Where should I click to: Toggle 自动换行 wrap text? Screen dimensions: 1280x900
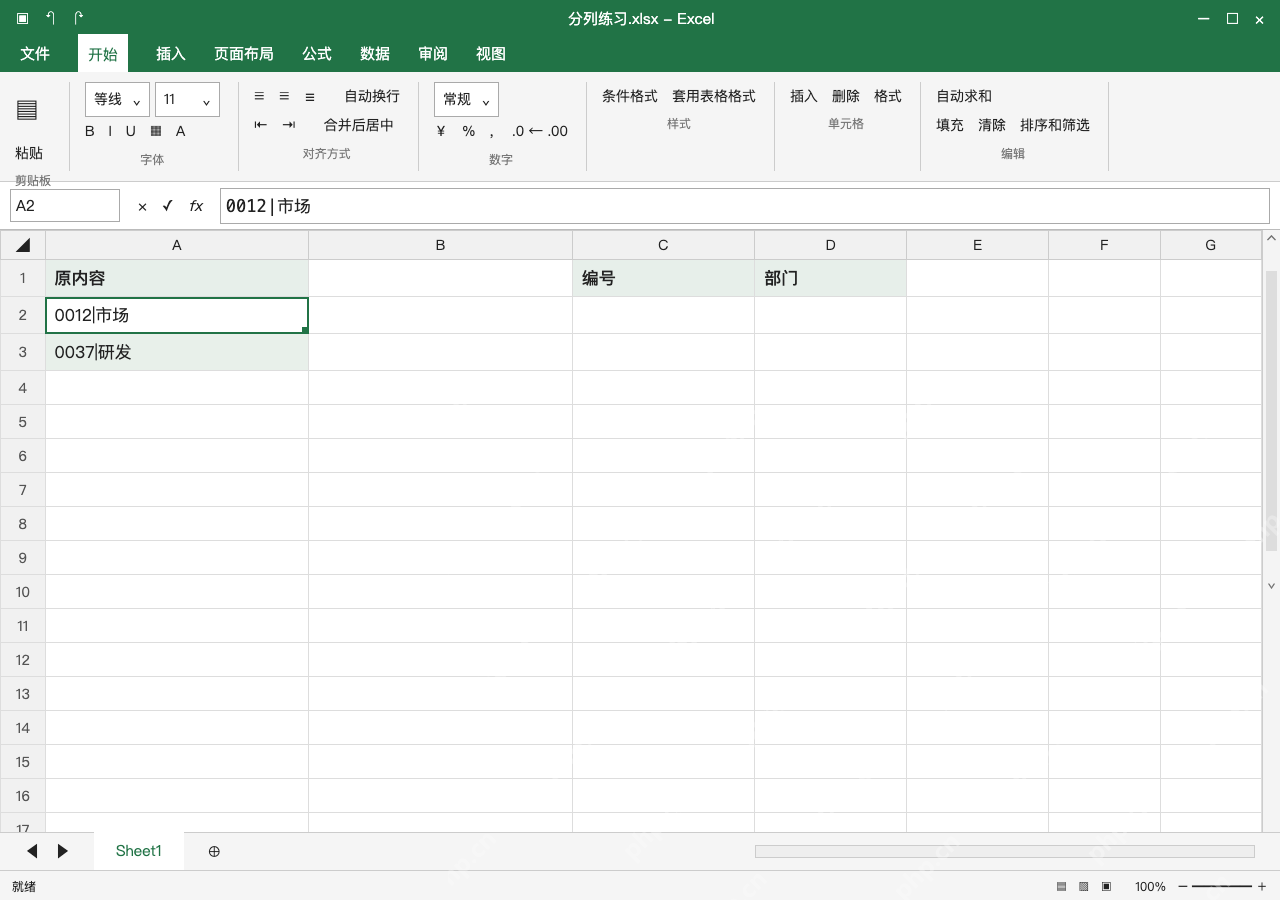coord(372,96)
